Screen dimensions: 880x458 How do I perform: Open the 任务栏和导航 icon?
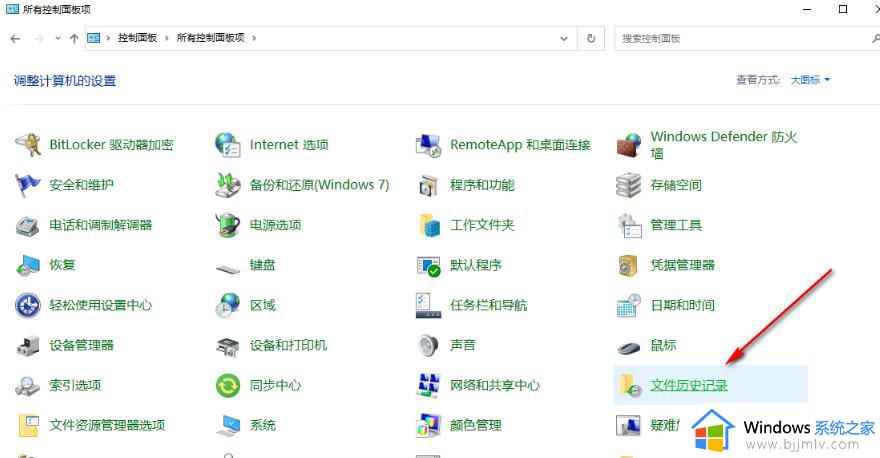428,305
